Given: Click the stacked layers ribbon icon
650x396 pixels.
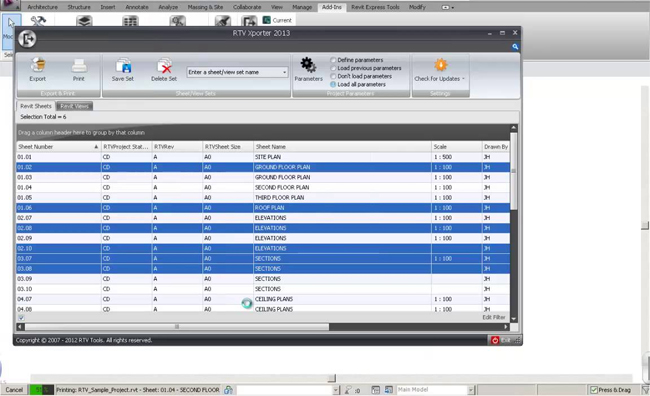Looking at the screenshot, I should tap(84, 21).
